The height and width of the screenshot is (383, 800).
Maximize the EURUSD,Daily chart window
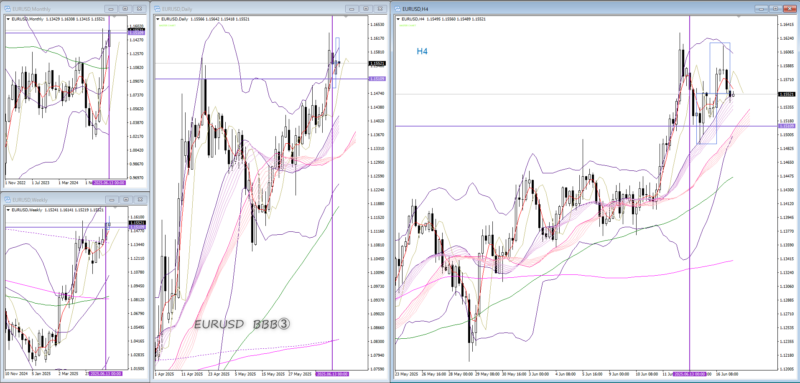point(366,9)
